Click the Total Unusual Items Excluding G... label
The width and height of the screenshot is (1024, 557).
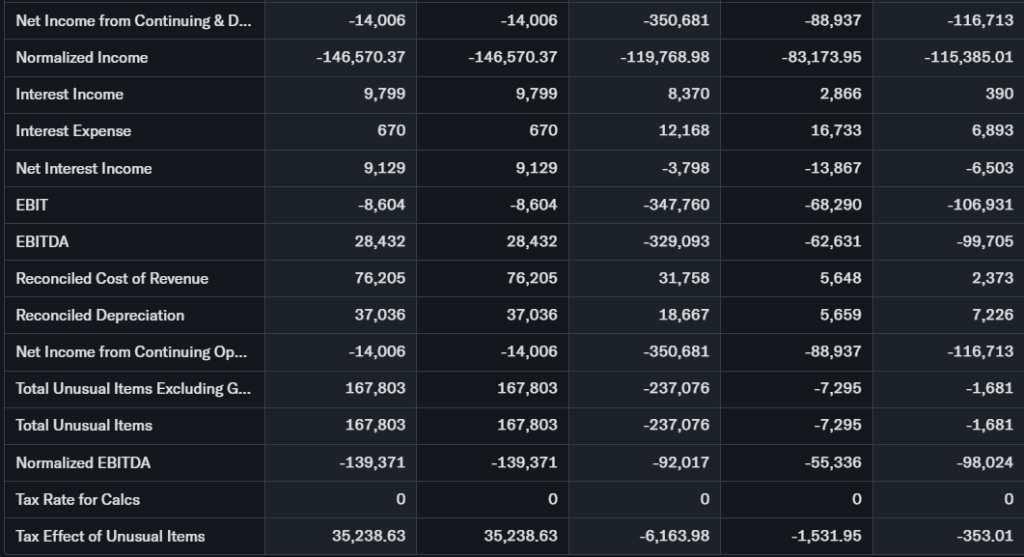(x=133, y=388)
